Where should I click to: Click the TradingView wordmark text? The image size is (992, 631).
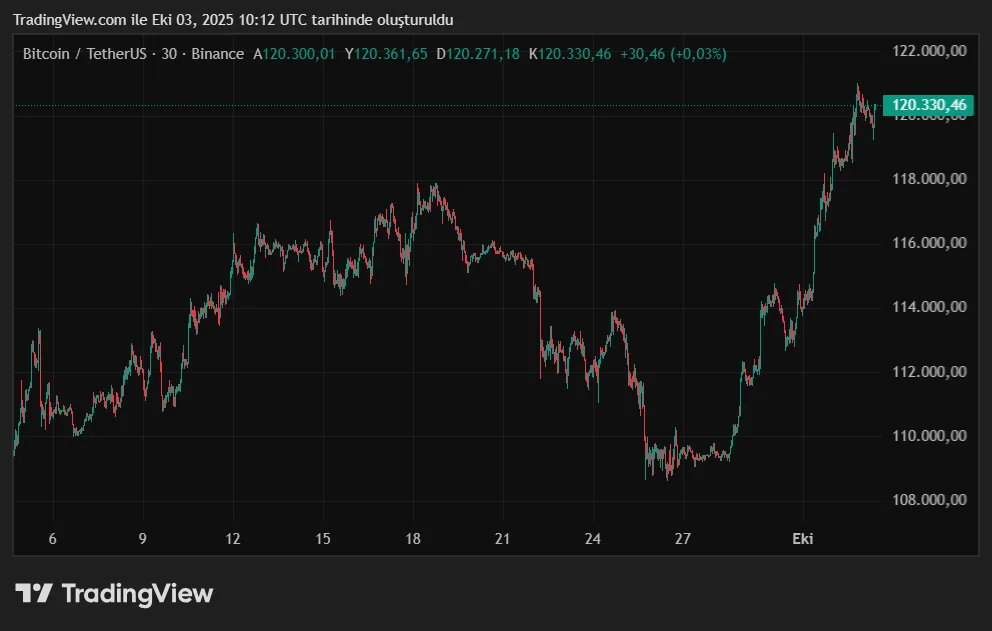click(137, 593)
